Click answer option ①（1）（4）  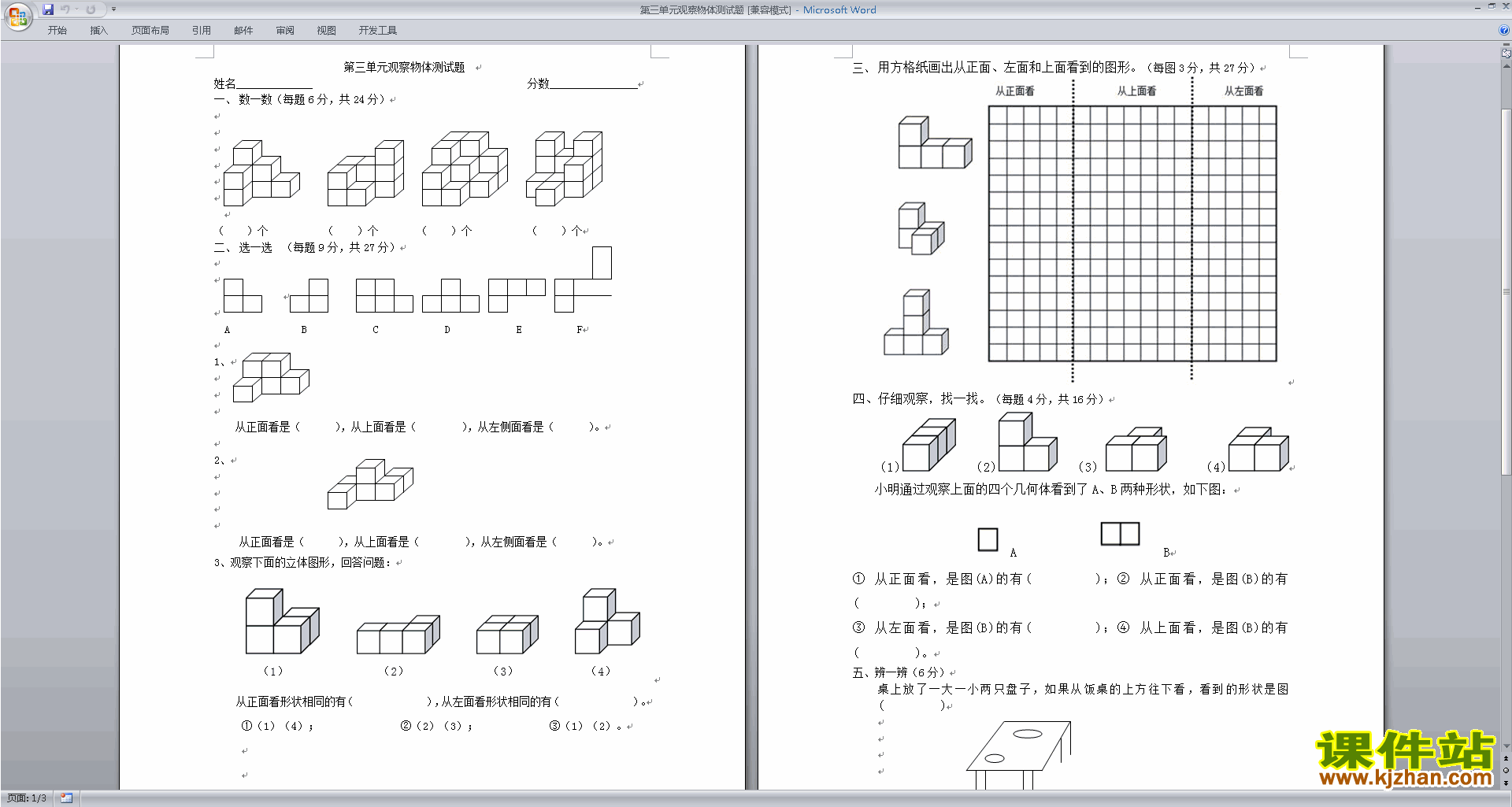tap(277, 726)
